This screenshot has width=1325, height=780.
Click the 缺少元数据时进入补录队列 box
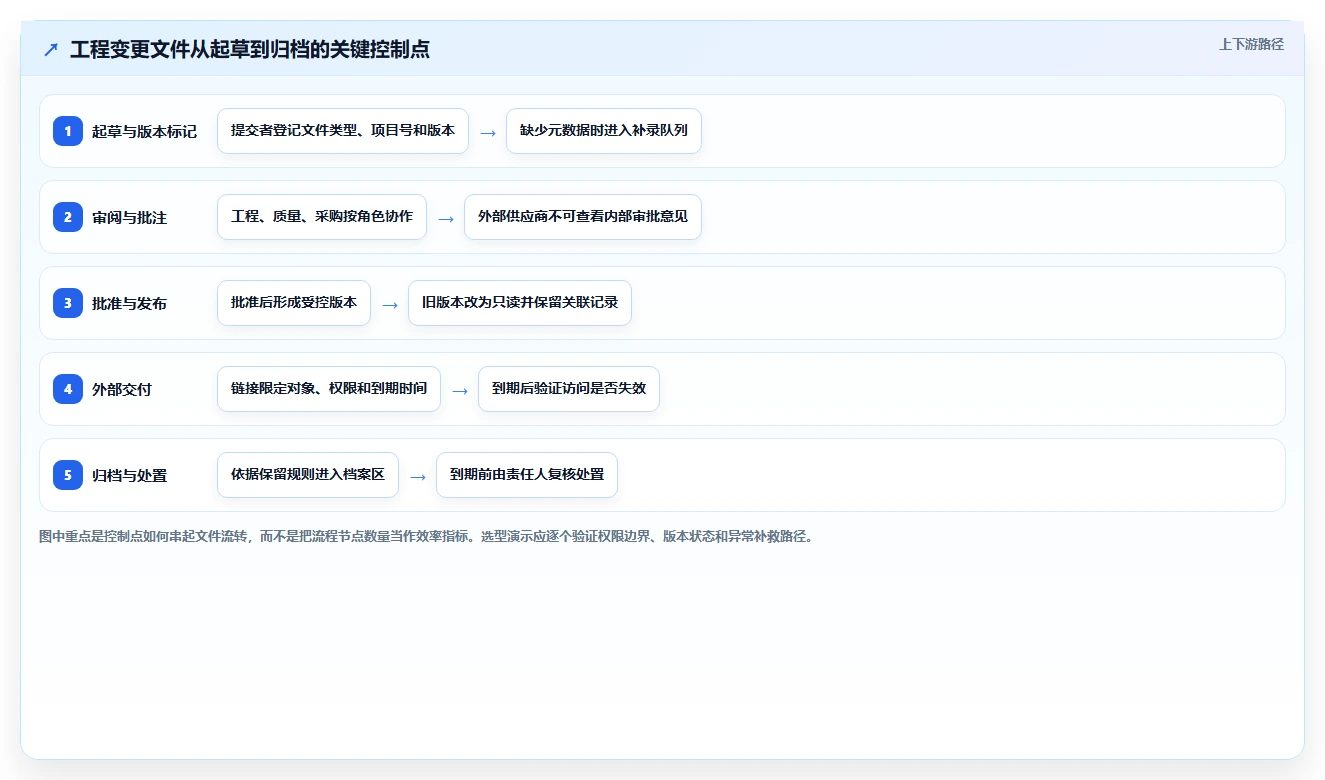604,131
